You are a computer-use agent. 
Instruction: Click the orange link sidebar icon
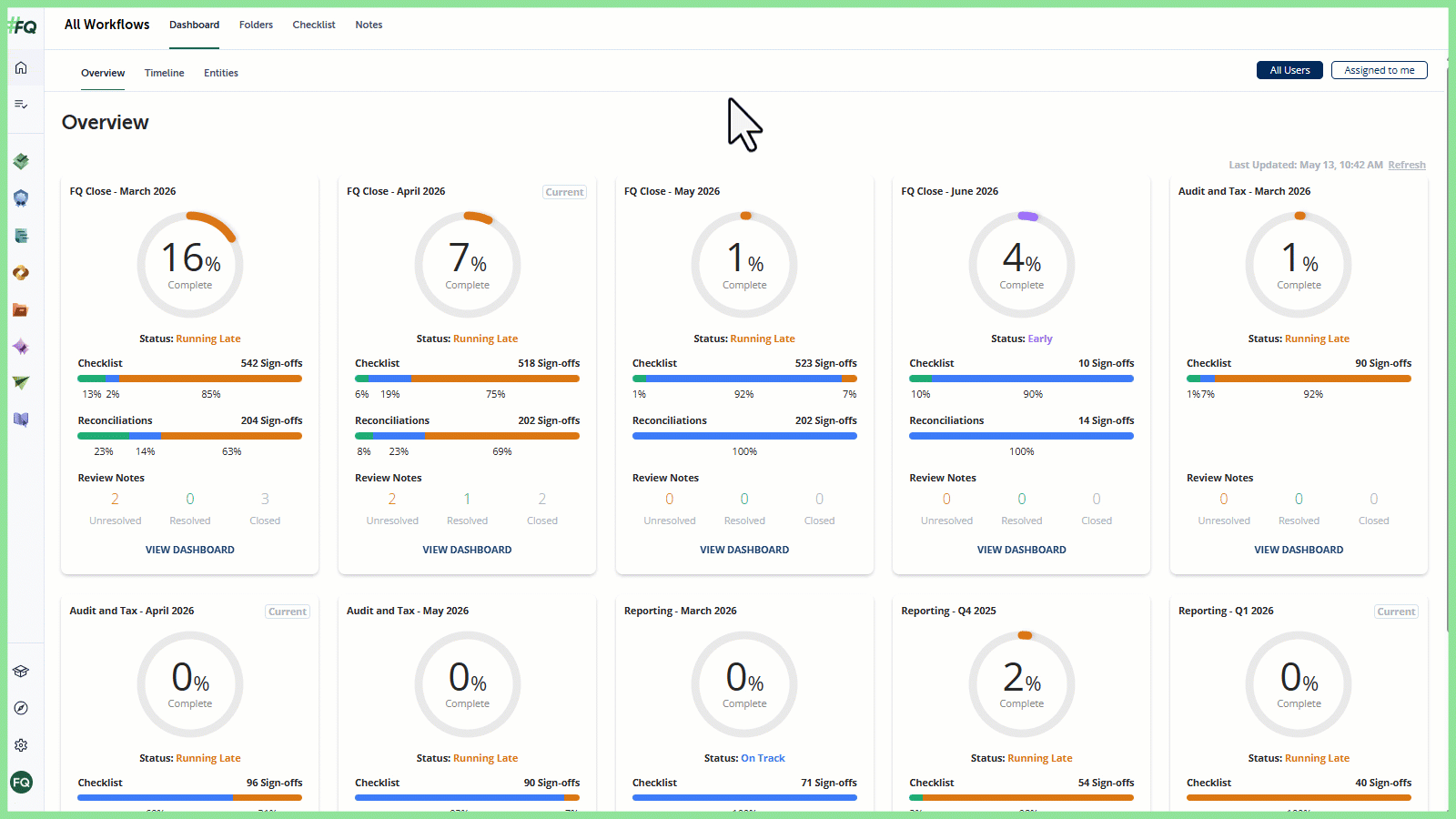click(x=21, y=273)
